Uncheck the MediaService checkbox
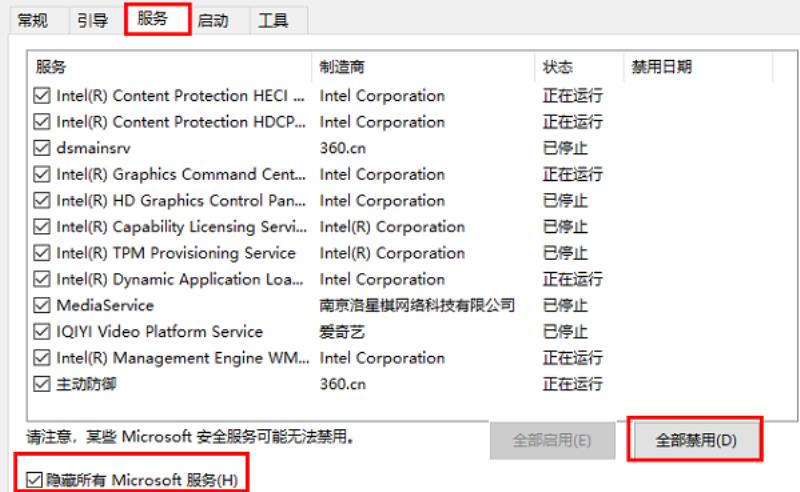Viewport: 800px width, 492px height. pyautogui.click(x=41, y=305)
